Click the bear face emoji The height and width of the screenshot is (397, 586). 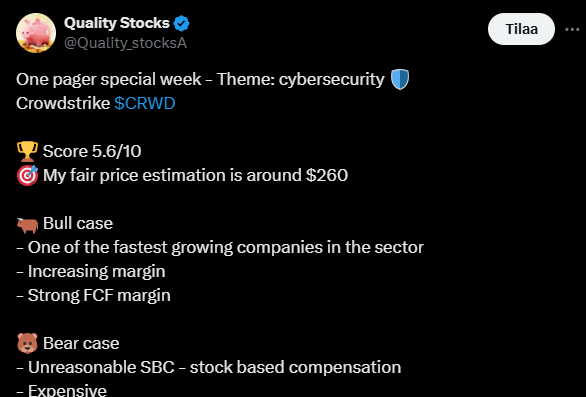point(27,343)
